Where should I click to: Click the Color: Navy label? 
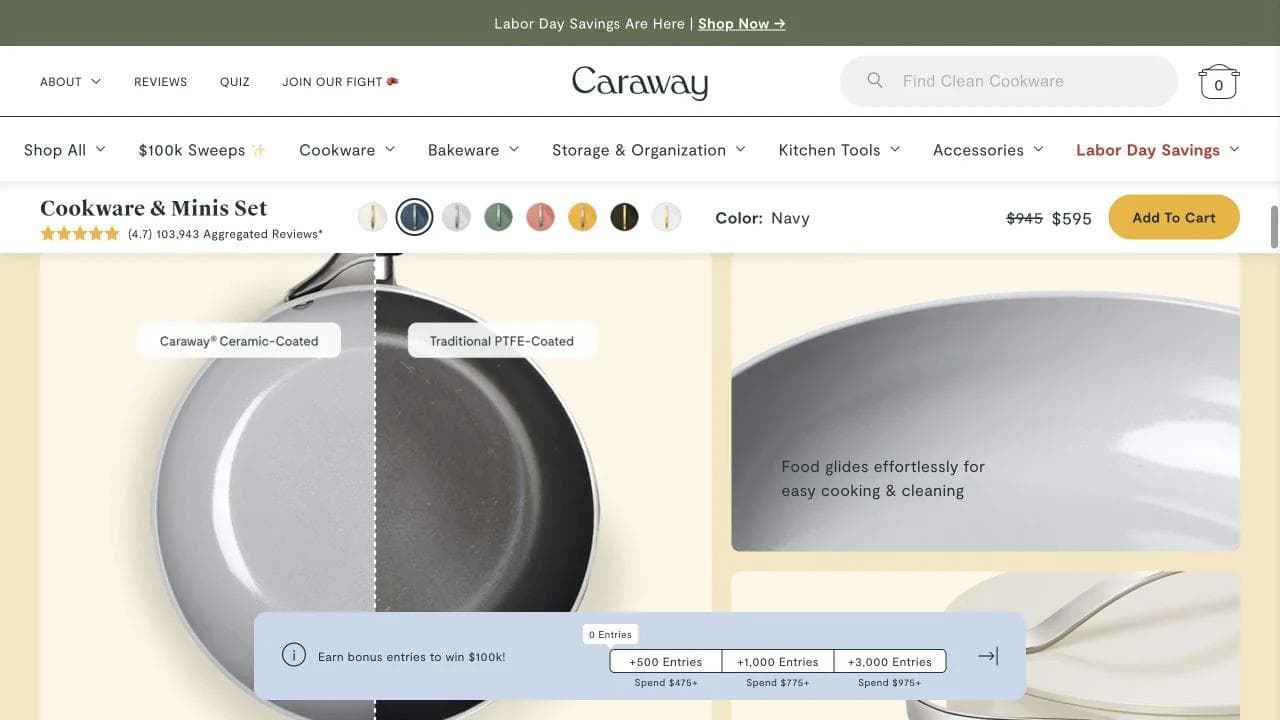point(762,218)
